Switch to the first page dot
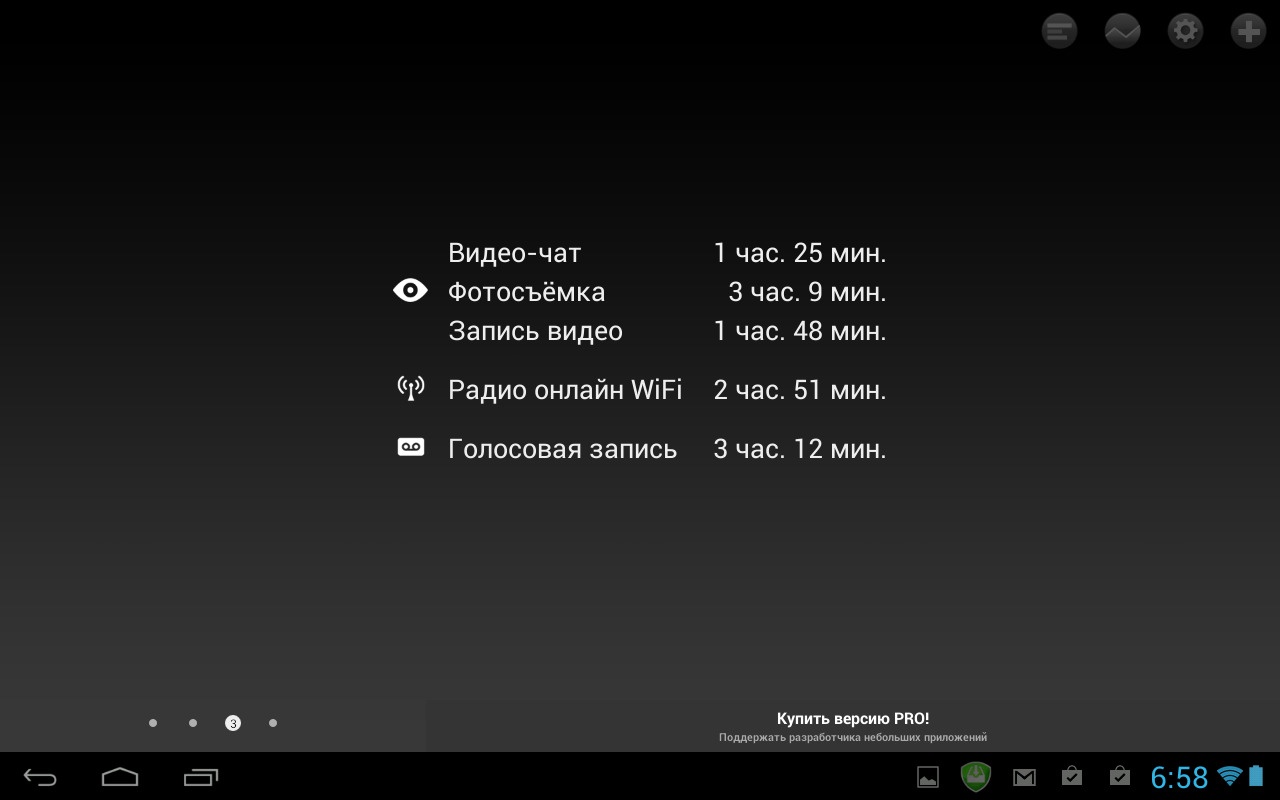The image size is (1280, 800). click(153, 723)
